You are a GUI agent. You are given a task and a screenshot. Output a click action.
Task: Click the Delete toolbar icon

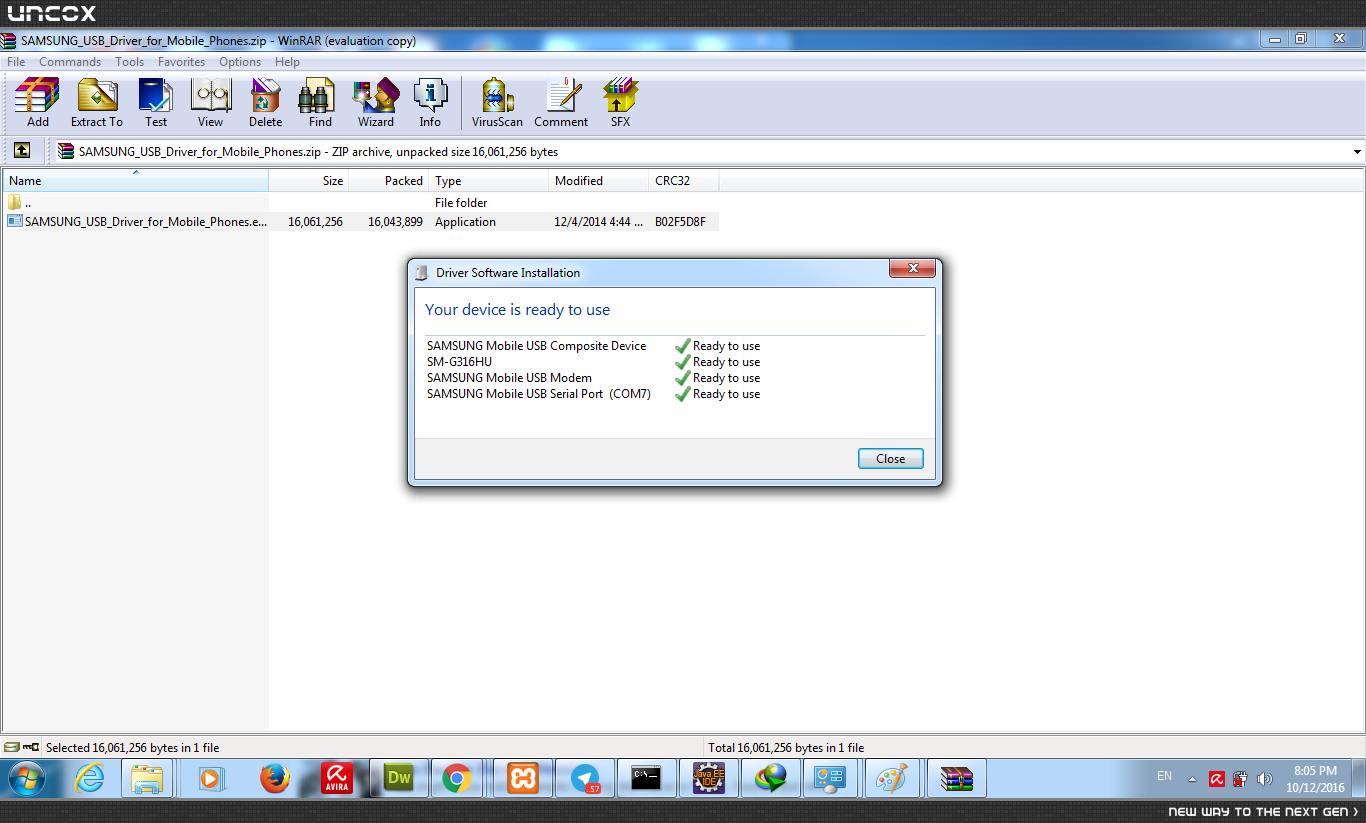click(x=265, y=102)
